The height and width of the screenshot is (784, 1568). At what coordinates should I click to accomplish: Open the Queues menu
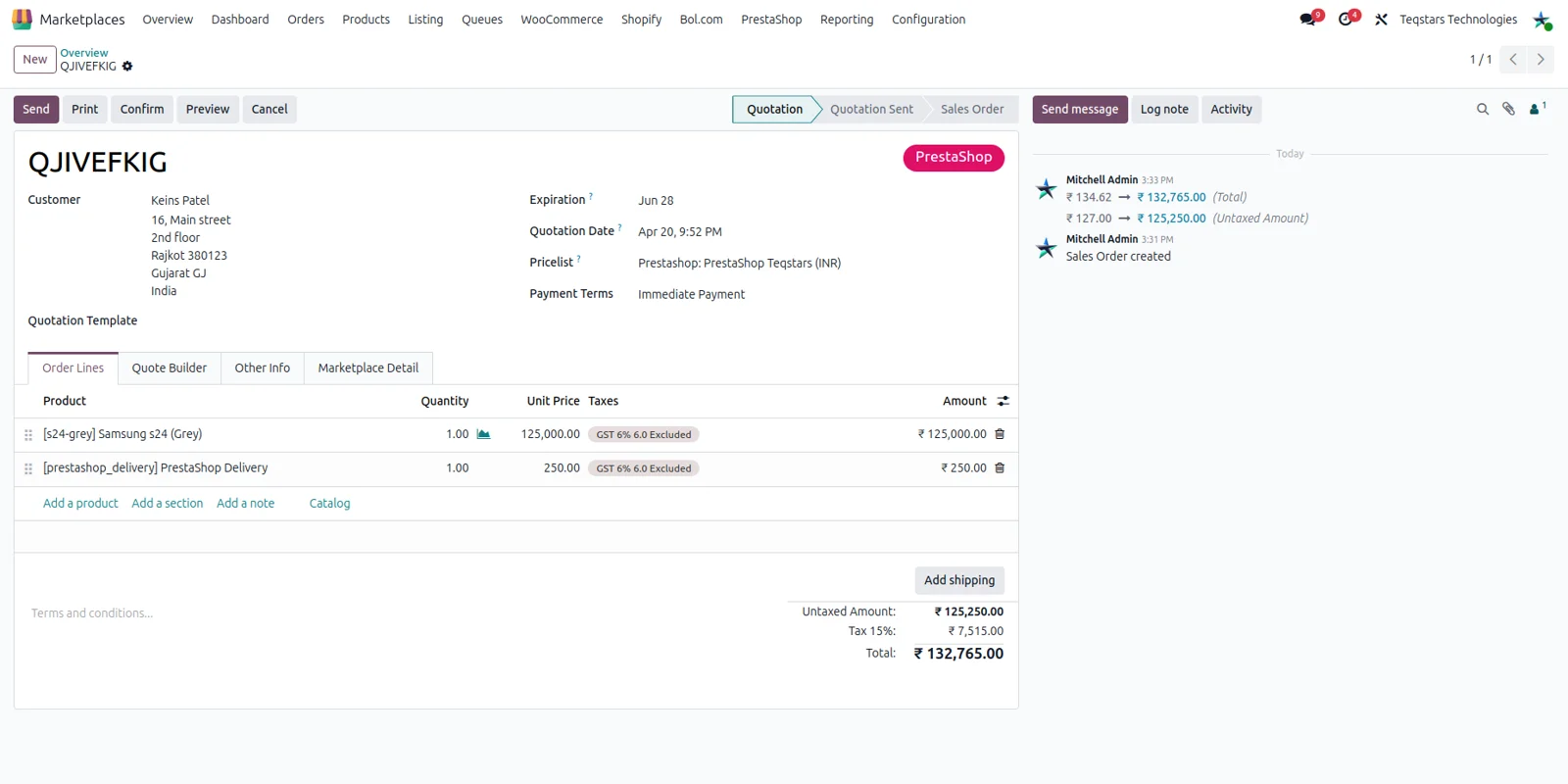(x=482, y=20)
